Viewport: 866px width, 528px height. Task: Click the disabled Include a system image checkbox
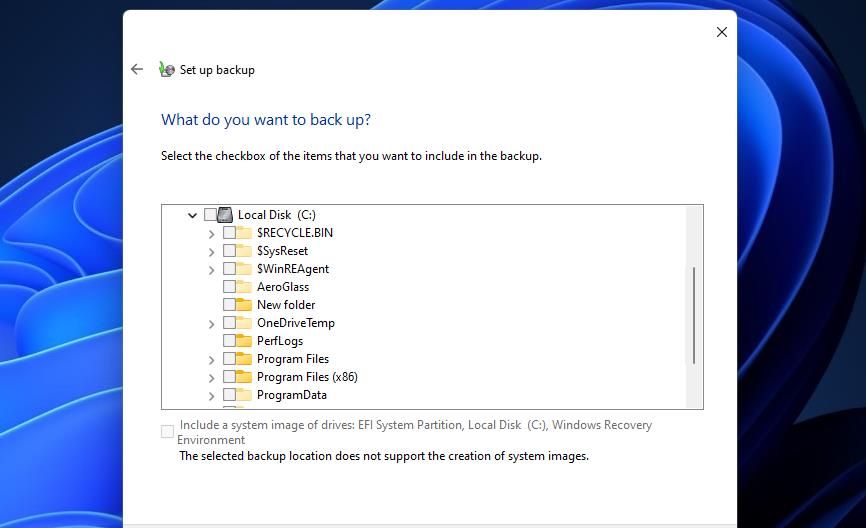tap(167, 431)
